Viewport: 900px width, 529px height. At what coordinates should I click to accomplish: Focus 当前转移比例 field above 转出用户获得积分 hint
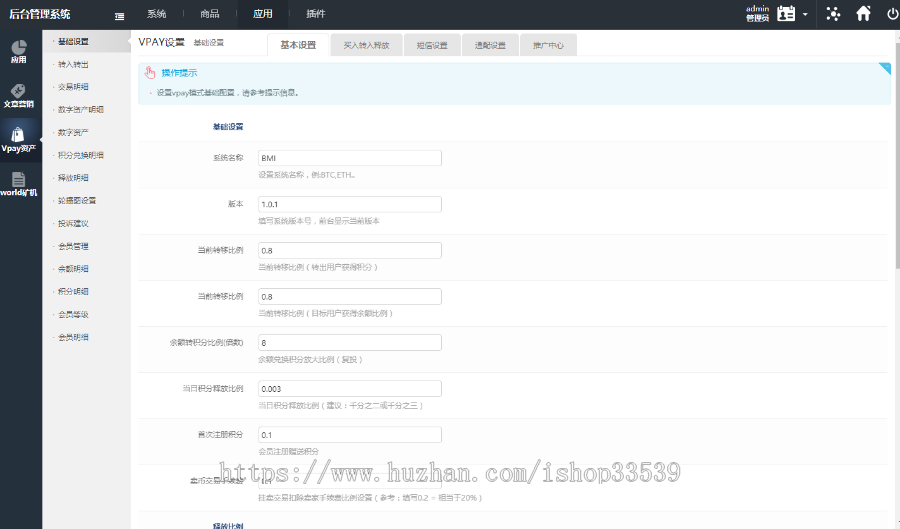coord(350,250)
